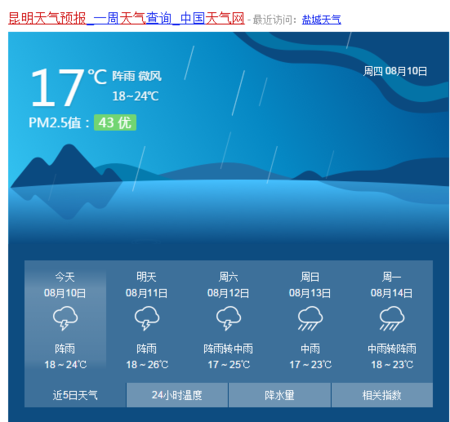Select the 今天 heading in the forecast
Screen dimensions: 450x422
tap(65, 277)
